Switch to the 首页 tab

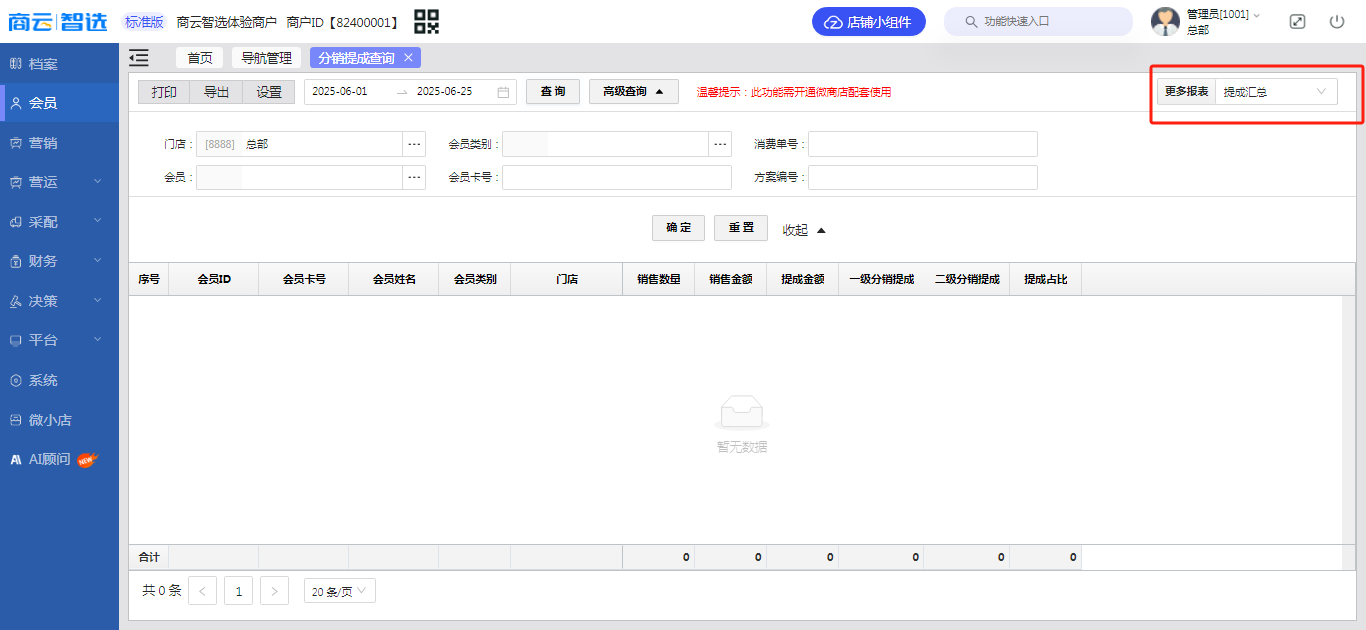(x=200, y=58)
